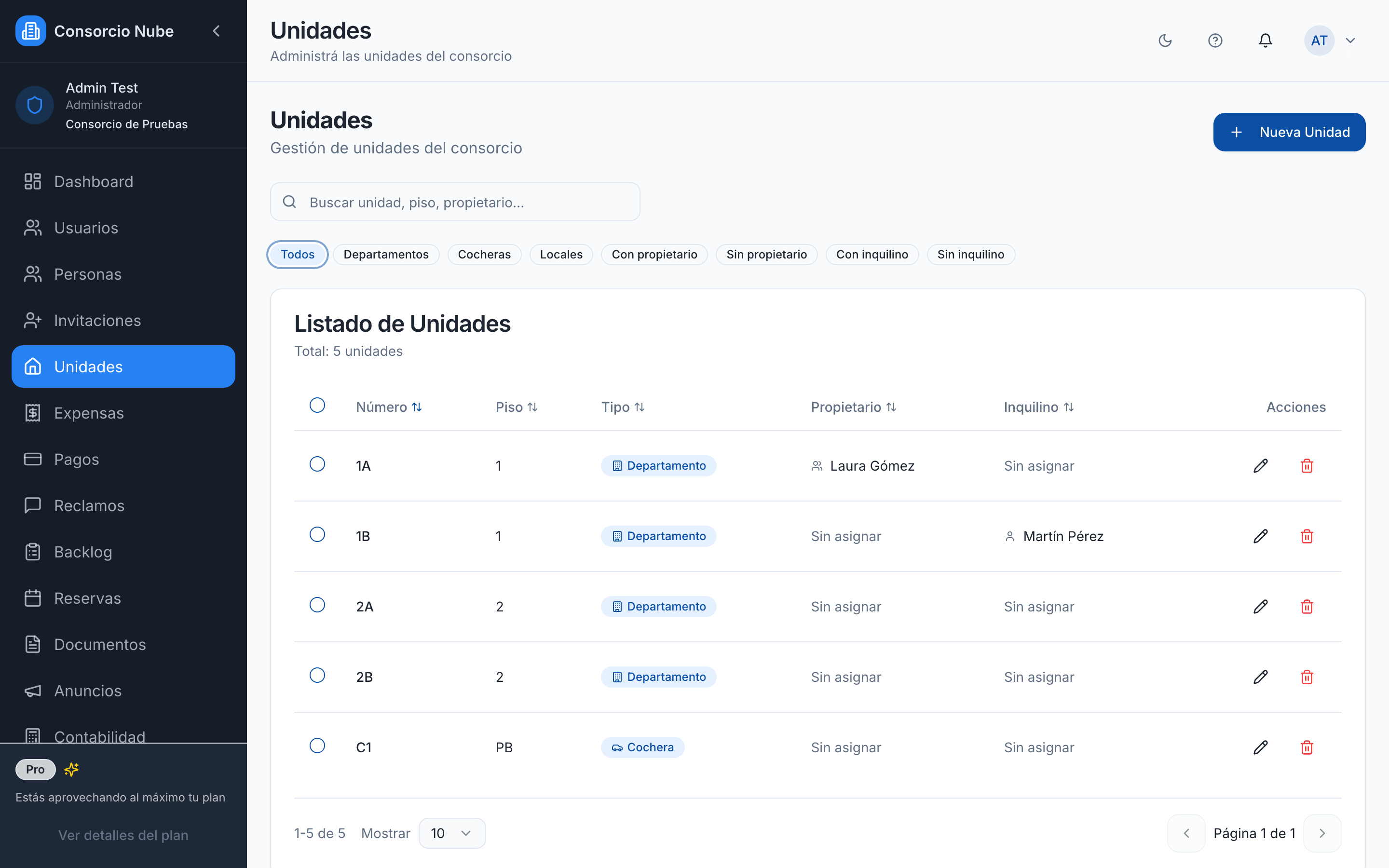Viewport: 1389px width, 868px height.
Task: Go to next page arrow button
Action: coord(1322,833)
